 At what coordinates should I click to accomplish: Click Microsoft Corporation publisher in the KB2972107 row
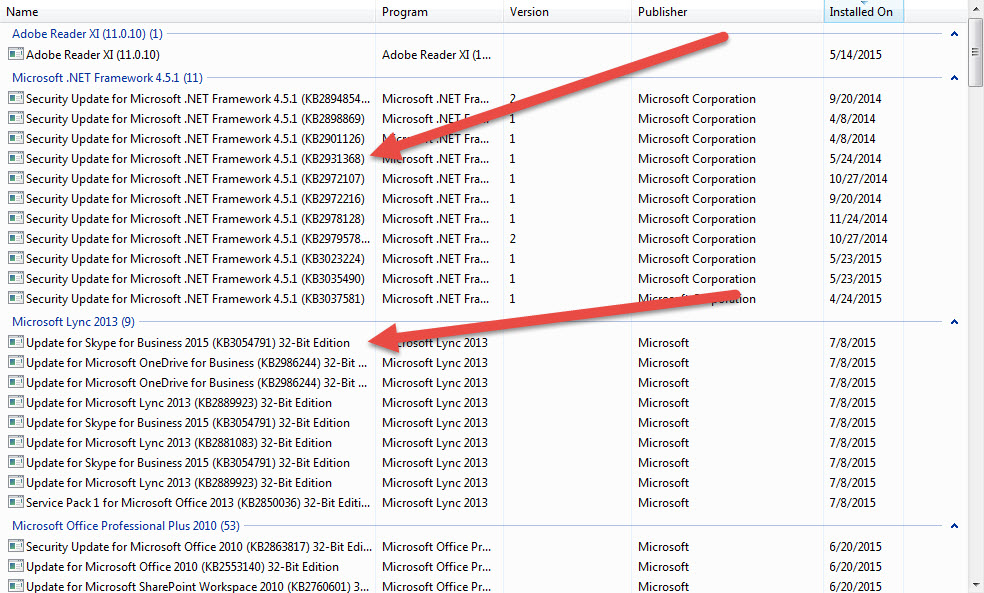pos(697,179)
